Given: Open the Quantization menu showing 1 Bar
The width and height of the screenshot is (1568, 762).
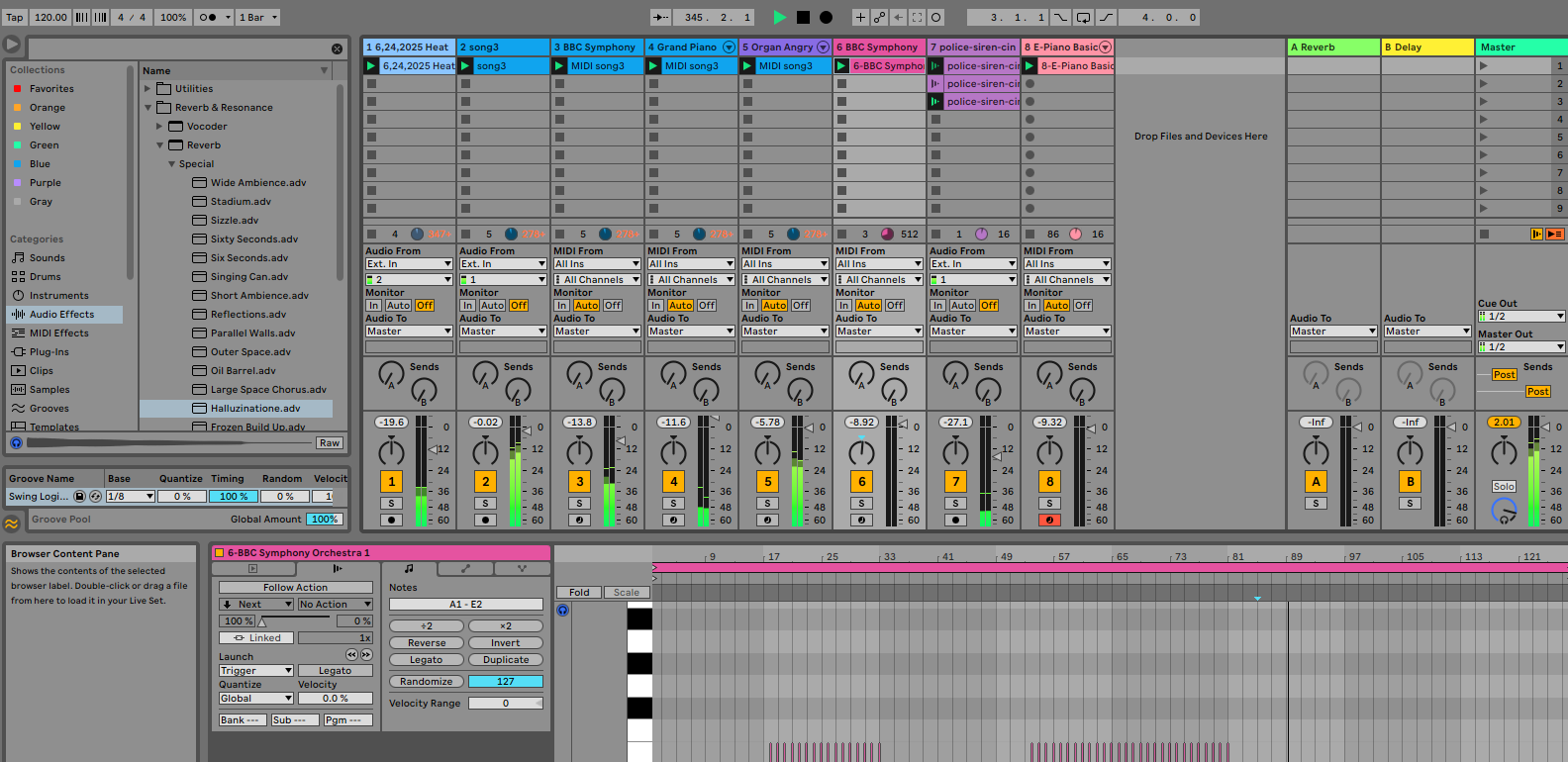Looking at the screenshot, I should click(259, 17).
